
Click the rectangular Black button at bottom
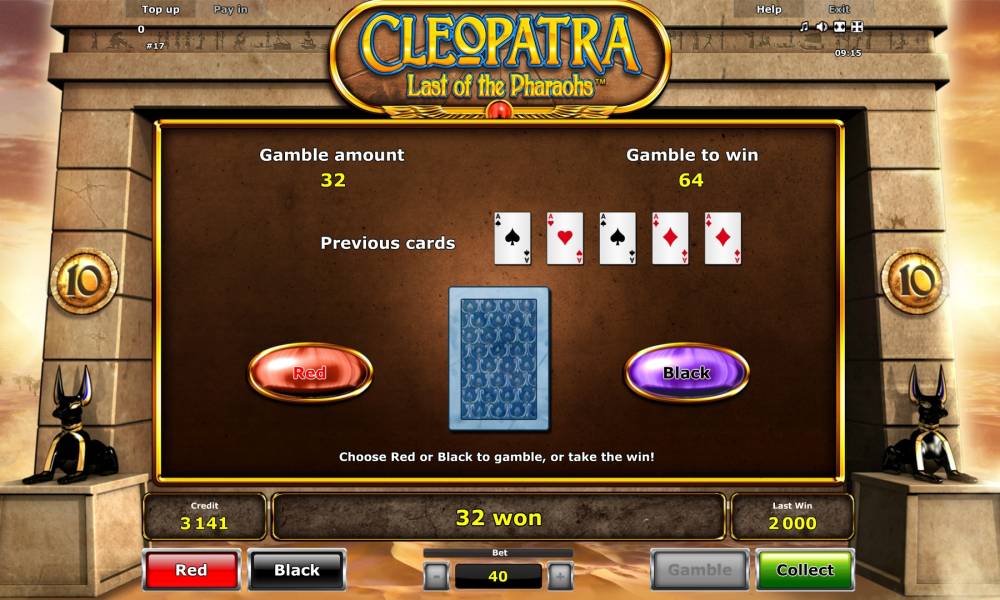[x=297, y=569]
